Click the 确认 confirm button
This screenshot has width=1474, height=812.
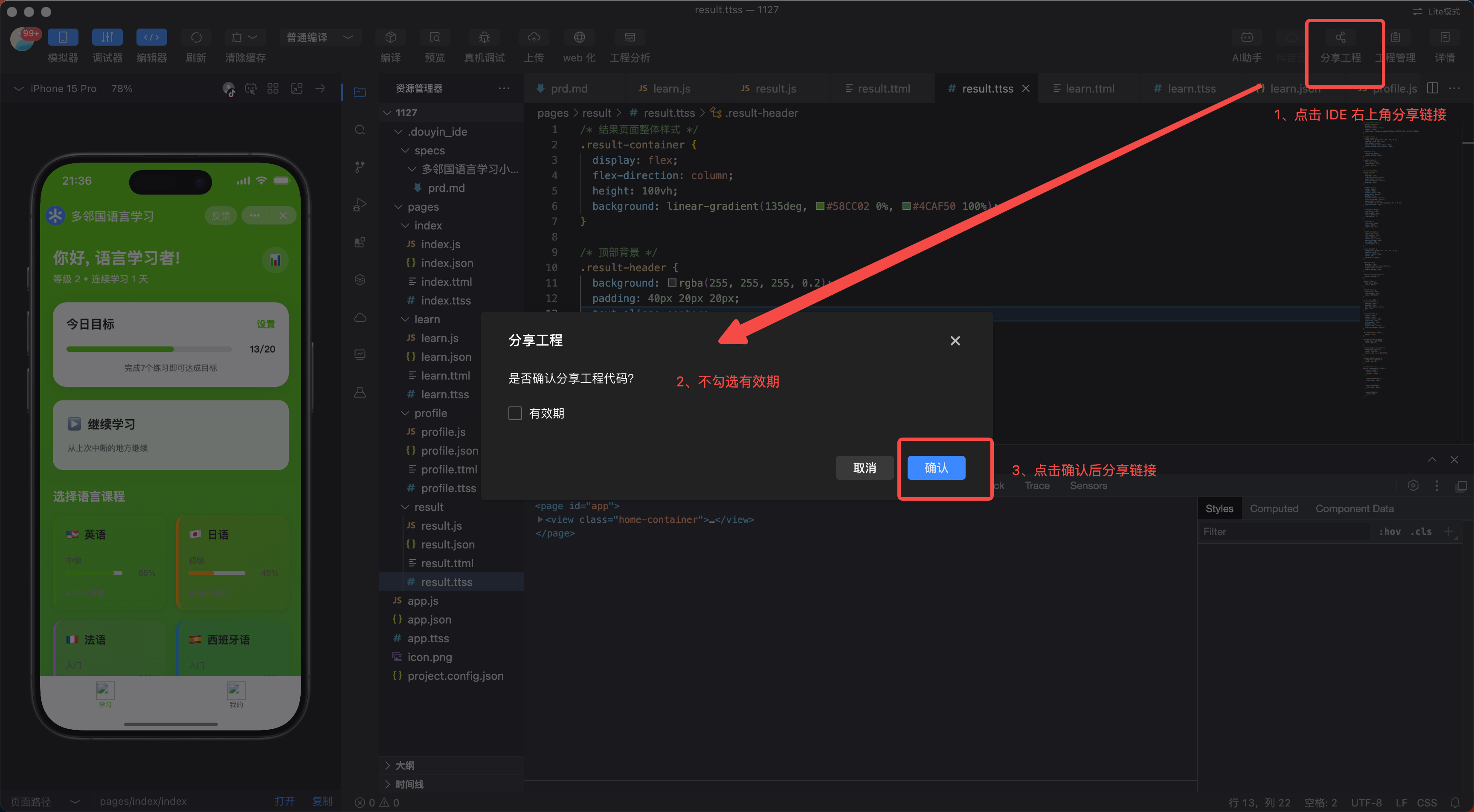tap(936, 468)
